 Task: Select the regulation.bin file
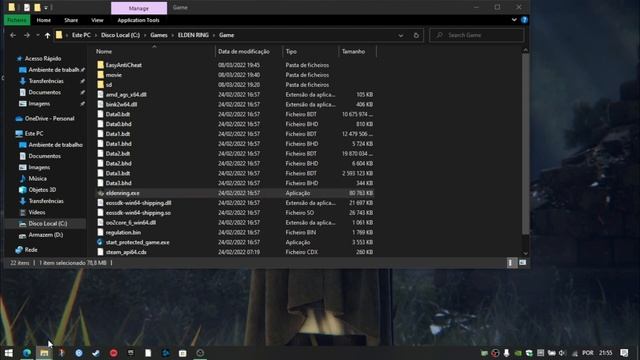[123, 232]
